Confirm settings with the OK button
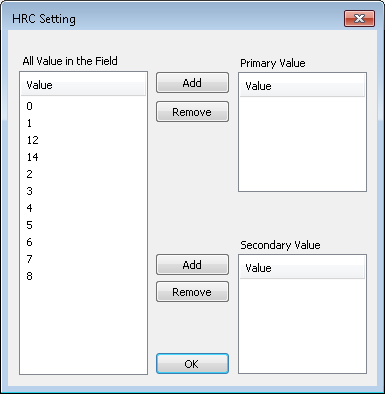The image size is (385, 394). click(192, 364)
